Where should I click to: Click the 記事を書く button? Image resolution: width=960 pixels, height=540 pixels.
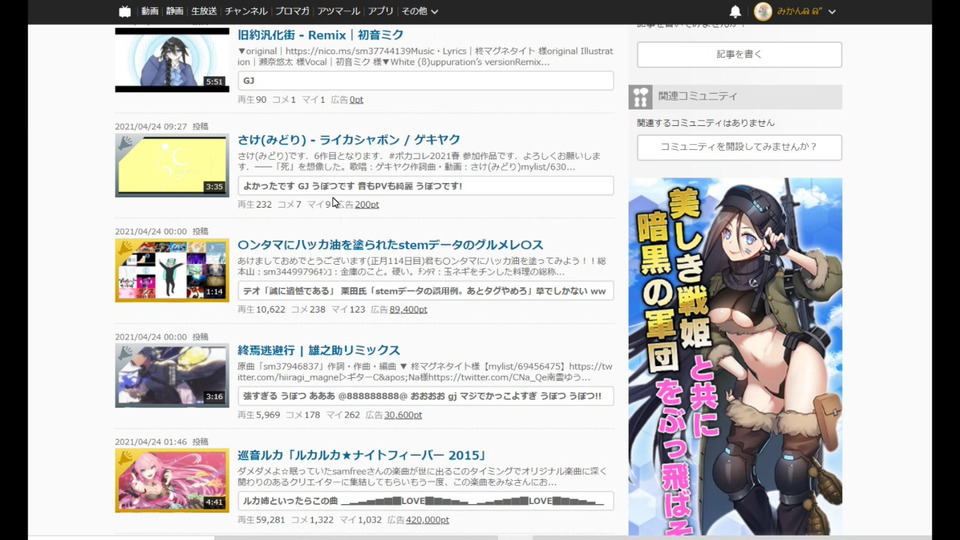point(739,54)
